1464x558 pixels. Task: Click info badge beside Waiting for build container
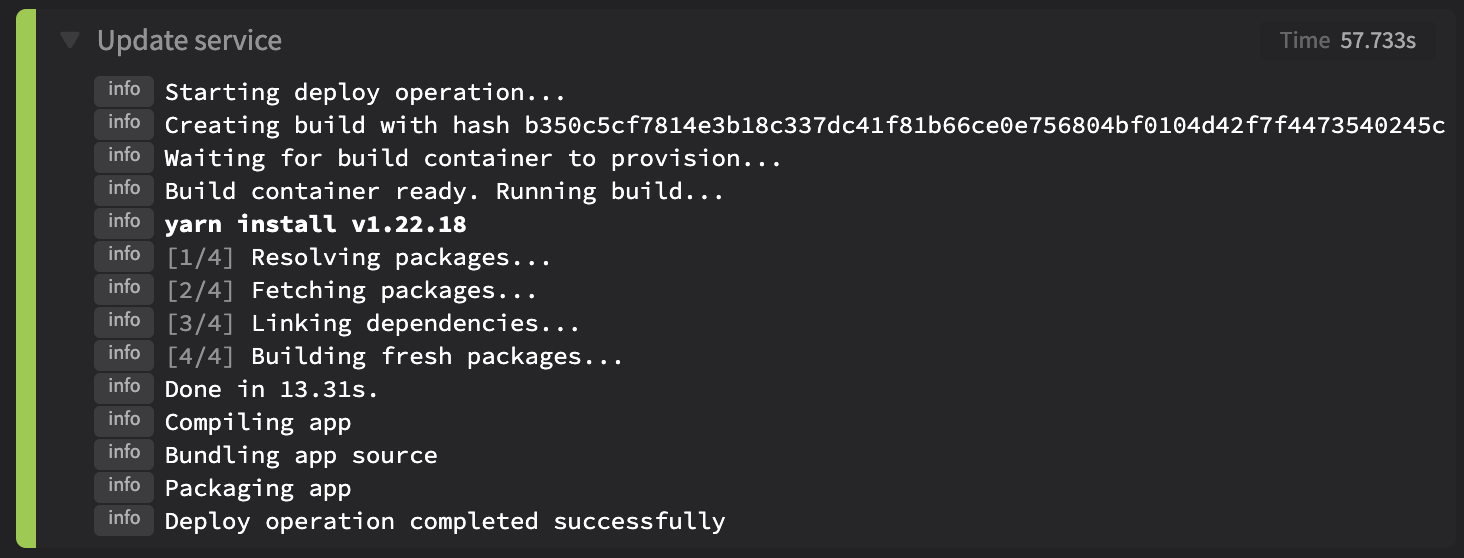124,157
